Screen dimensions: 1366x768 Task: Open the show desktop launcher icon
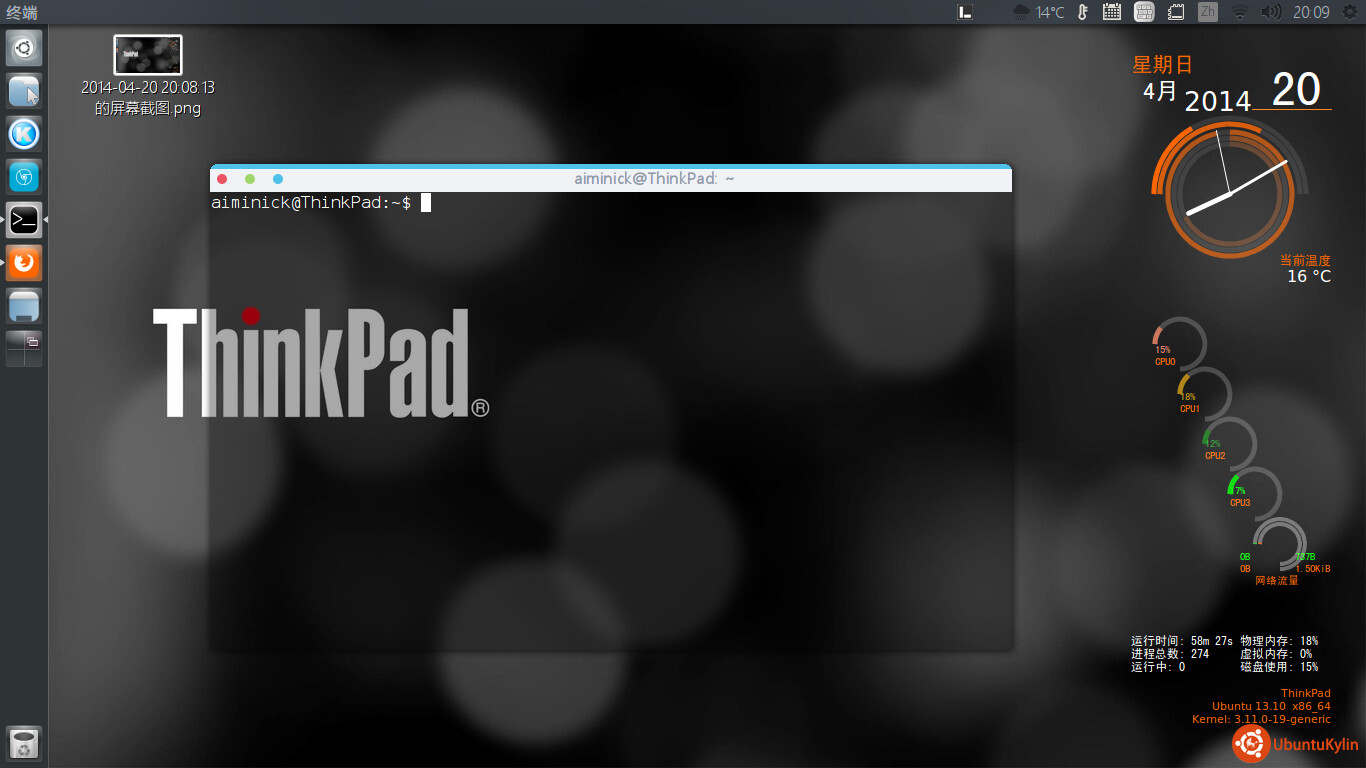(24, 306)
